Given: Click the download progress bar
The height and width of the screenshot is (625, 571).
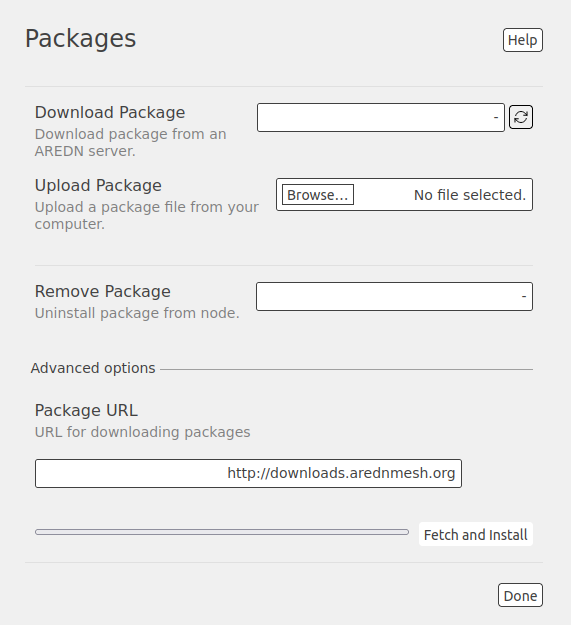Looking at the screenshot, I should (222, 532).
